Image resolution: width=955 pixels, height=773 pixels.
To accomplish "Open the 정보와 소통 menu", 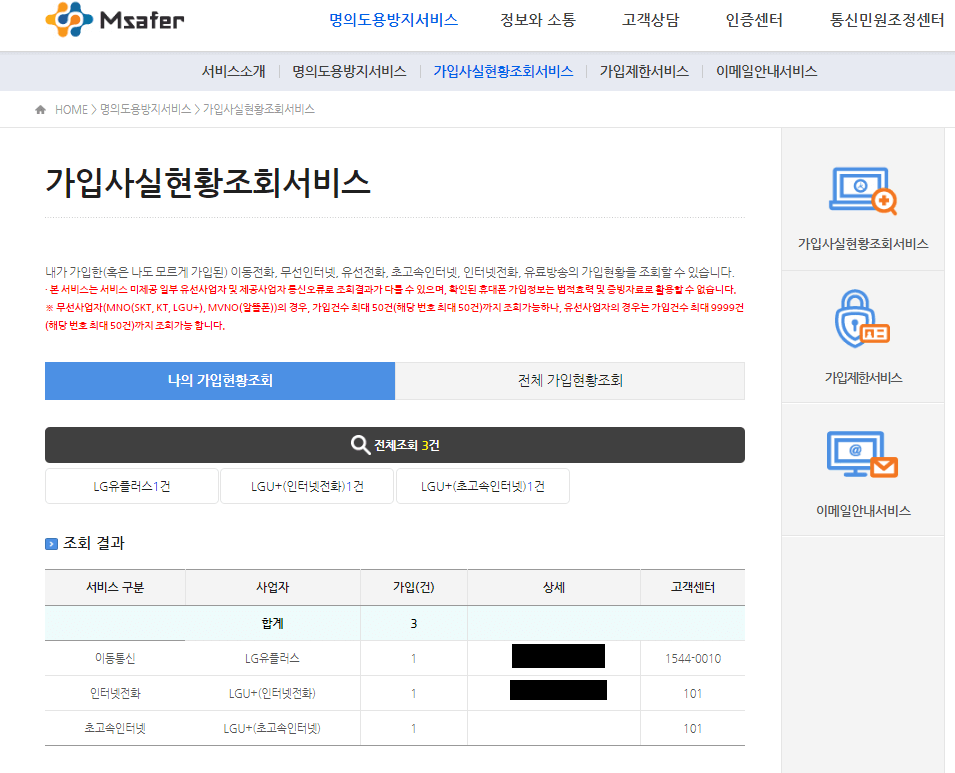I will 538,17.
